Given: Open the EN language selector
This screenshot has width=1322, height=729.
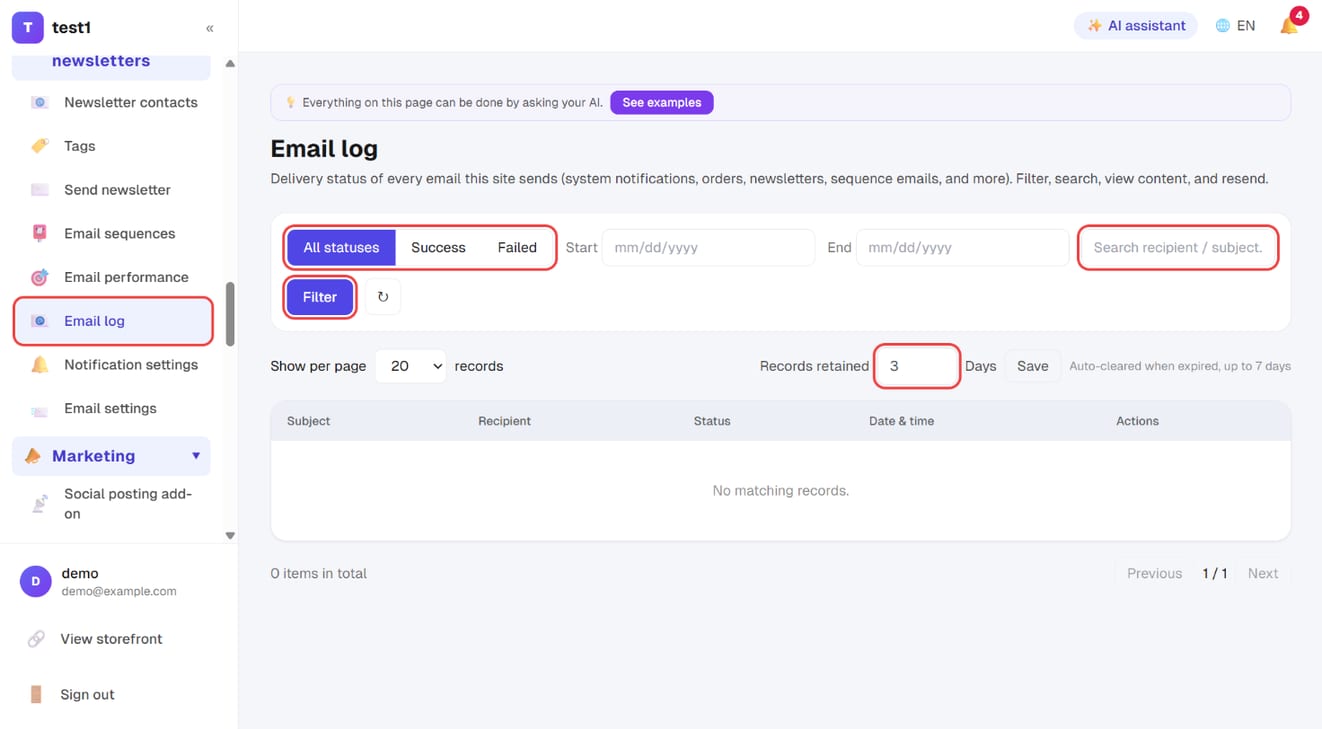Looking at the screenshot, I should tap(1235, 26).
